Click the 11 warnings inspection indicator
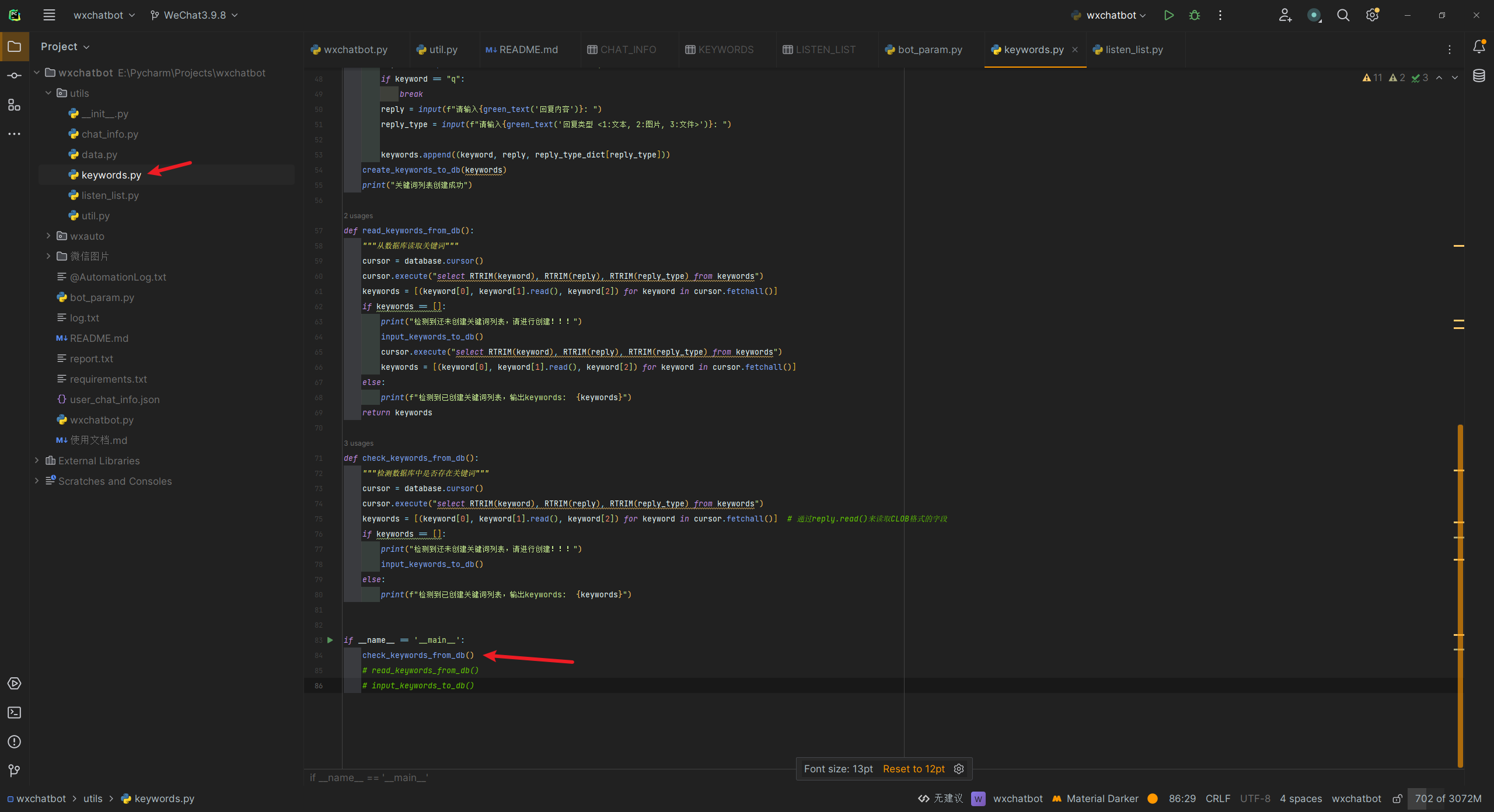This screenshot has width=1494, height=812. pos(1372,78)
